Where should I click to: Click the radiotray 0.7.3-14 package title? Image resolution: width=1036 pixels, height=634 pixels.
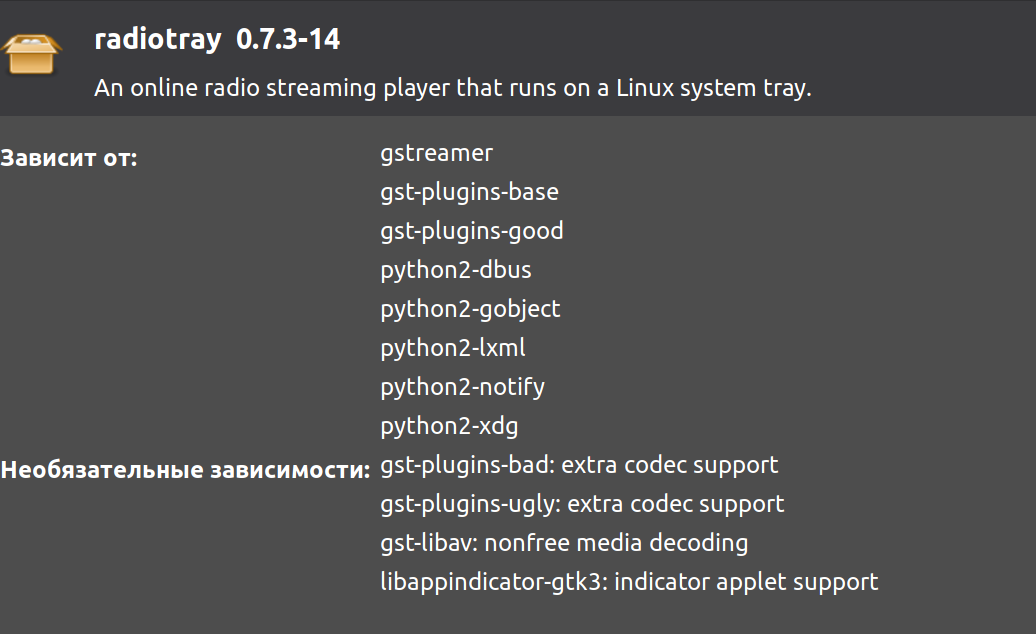[217, 40]
